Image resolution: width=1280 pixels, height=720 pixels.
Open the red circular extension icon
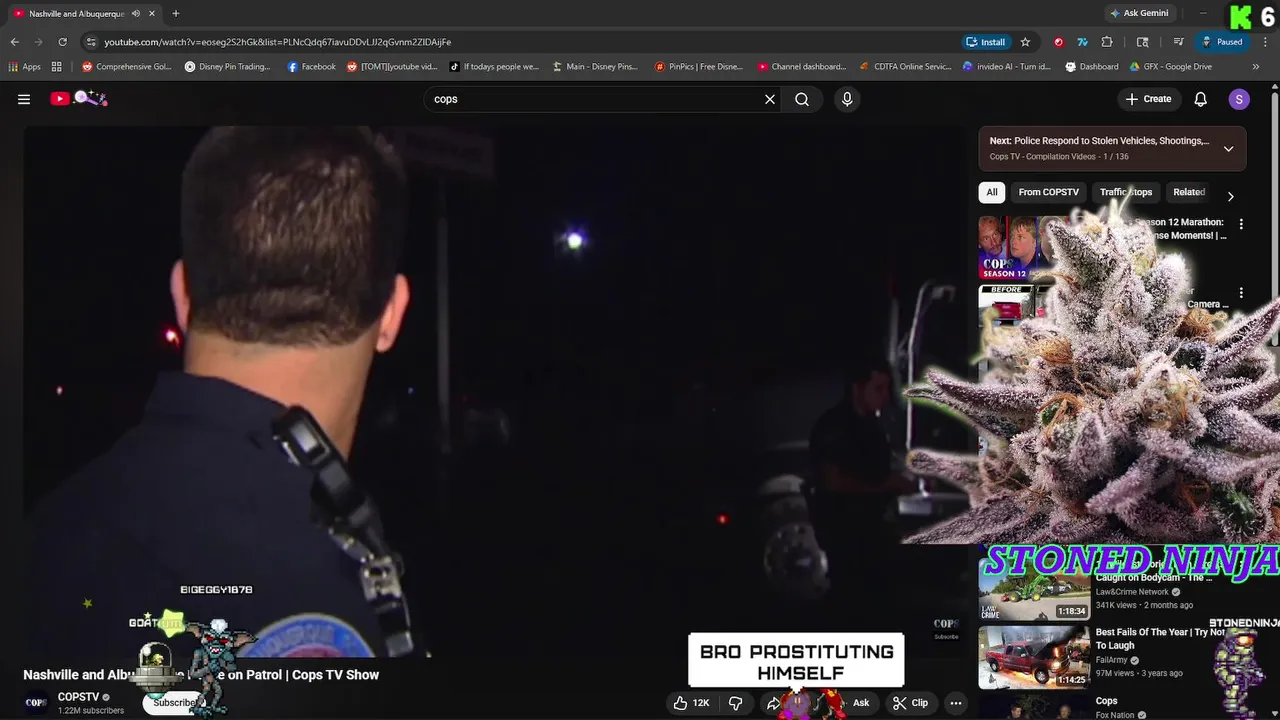click(x=1059, y=42)
